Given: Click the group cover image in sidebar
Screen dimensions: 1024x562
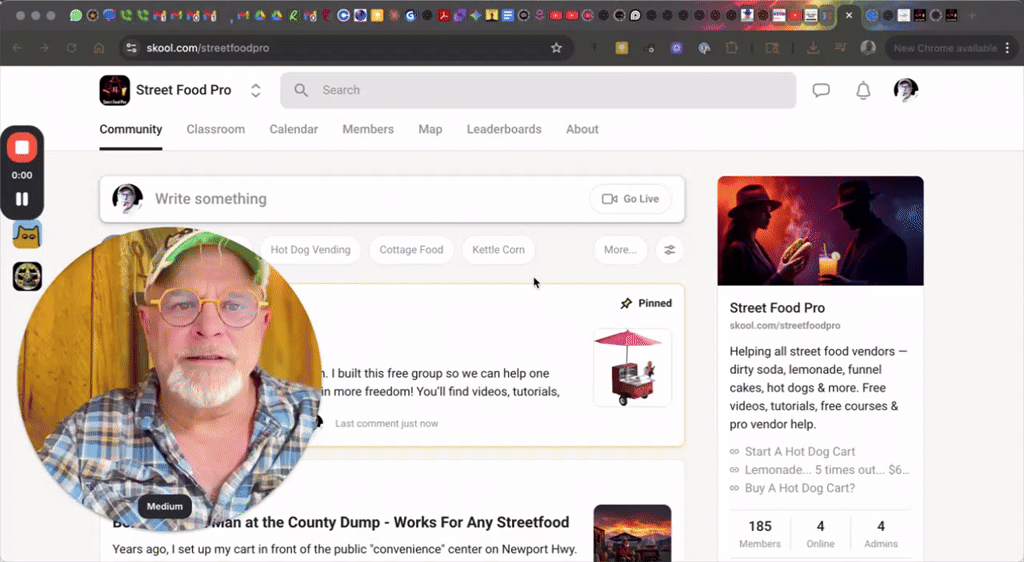Looking at the screenshot, I should click(820, 231).
